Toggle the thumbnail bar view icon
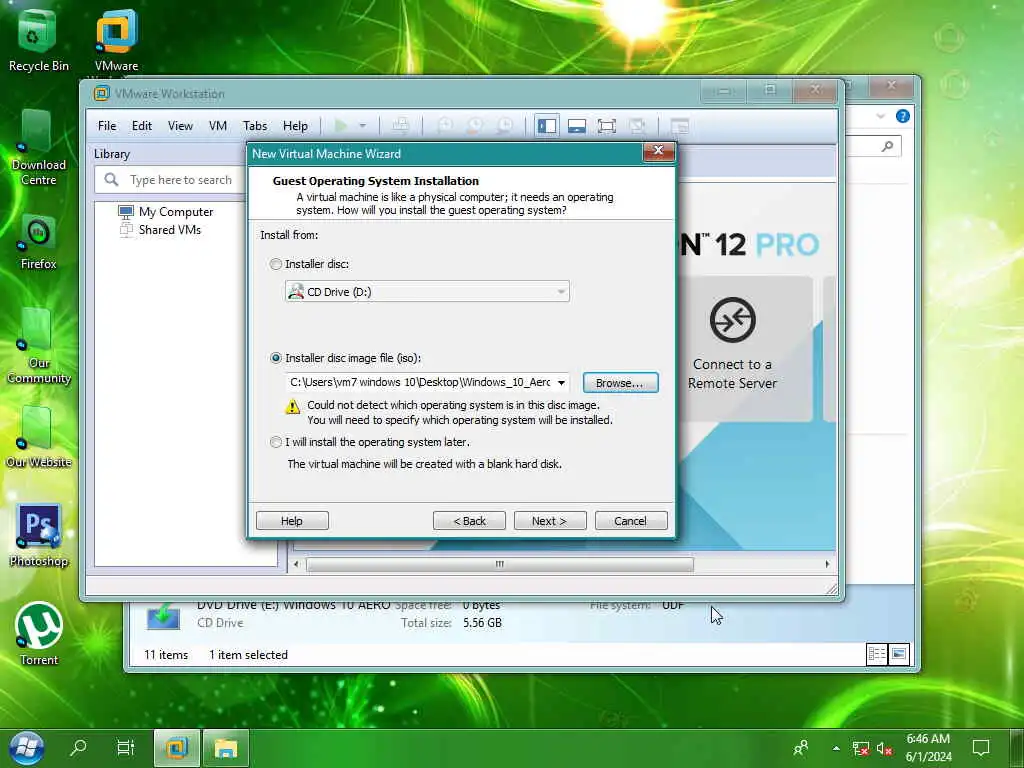 (577, 125)
